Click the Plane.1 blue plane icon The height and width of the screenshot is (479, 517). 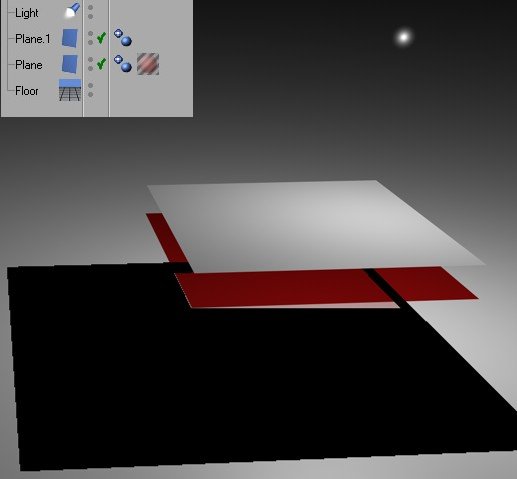(70, 38)
